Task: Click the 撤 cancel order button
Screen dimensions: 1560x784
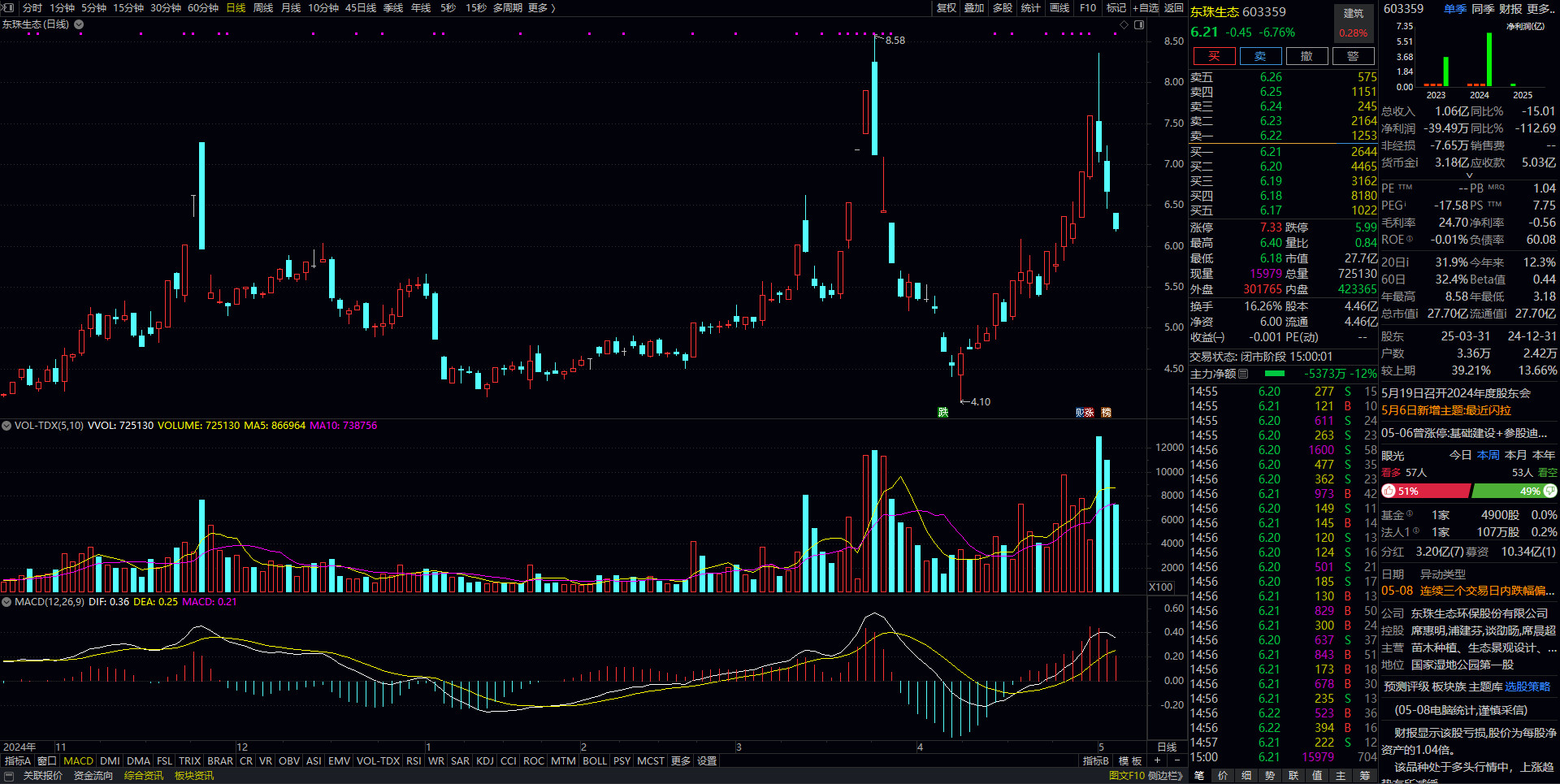Action: 1306,56
